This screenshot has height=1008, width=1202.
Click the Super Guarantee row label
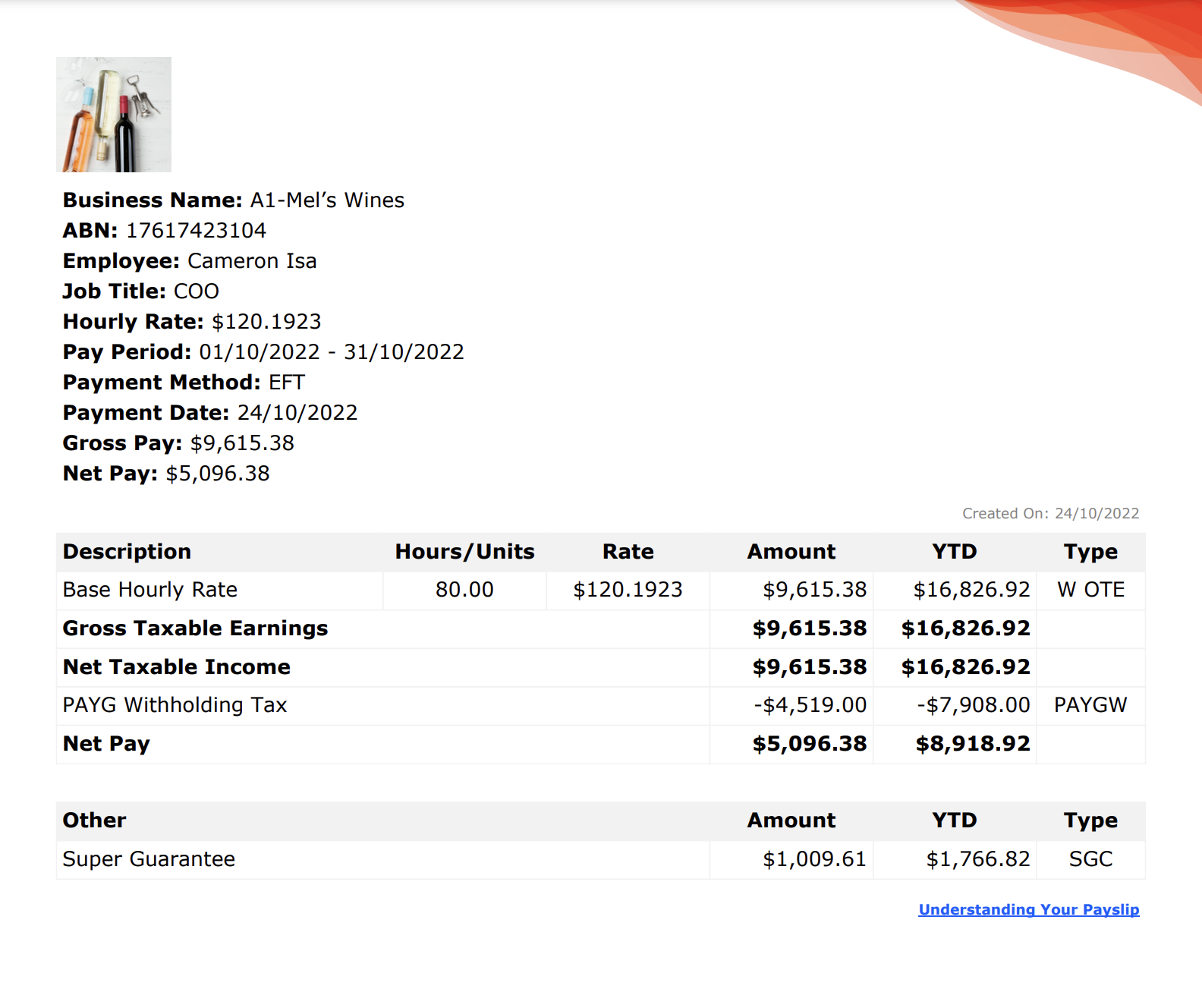[149, 859]
